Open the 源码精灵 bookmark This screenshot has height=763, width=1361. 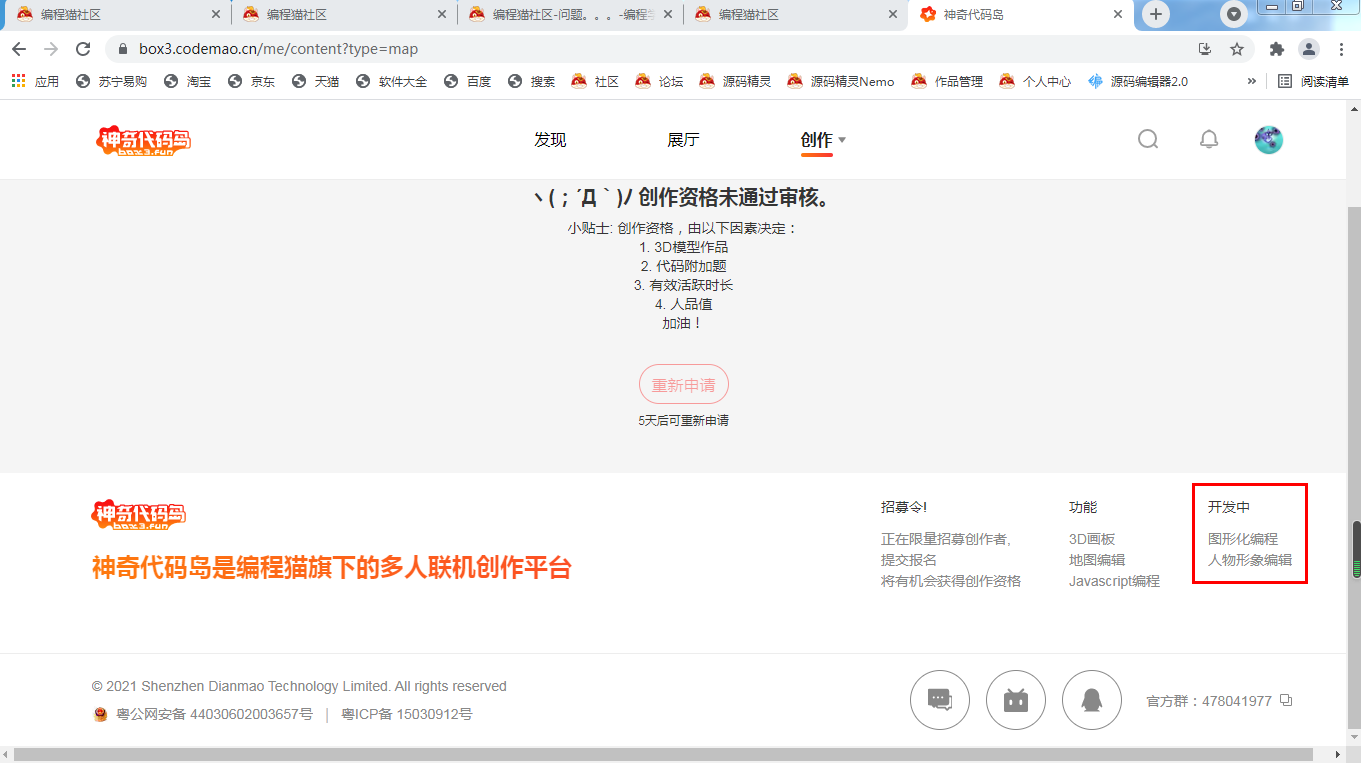click(736, 81)
